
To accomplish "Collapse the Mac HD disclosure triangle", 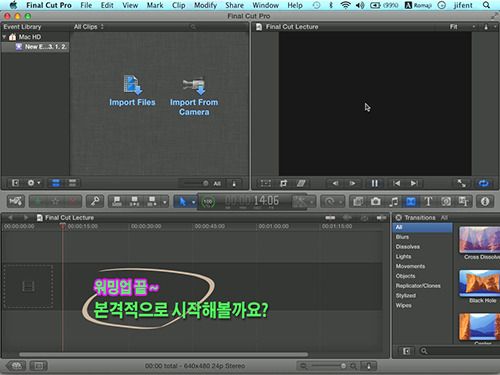I will tap(4, 37).
